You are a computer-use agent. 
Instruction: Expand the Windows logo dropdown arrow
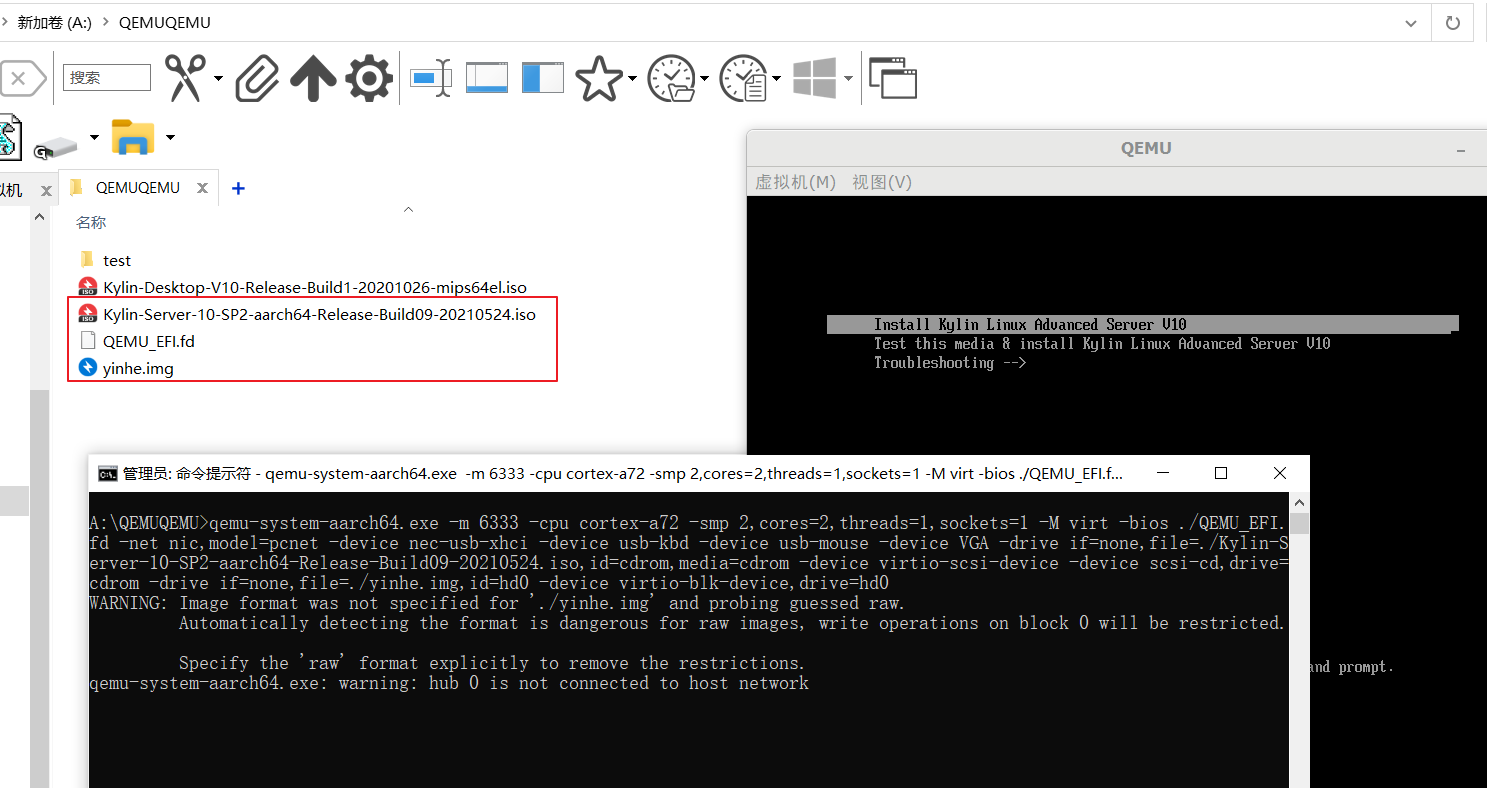[848, 78]
